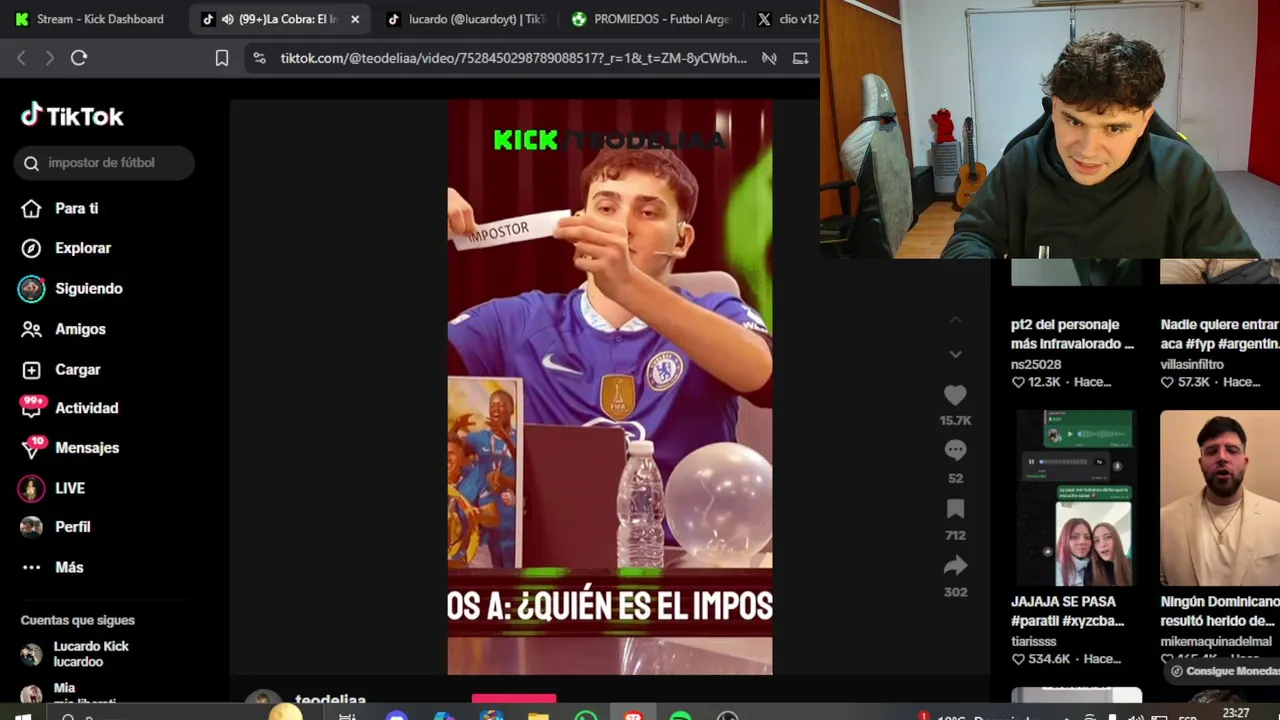Click the search field impostor de fútbol
Screen dimensions: 1280x720
pos(104,163)
